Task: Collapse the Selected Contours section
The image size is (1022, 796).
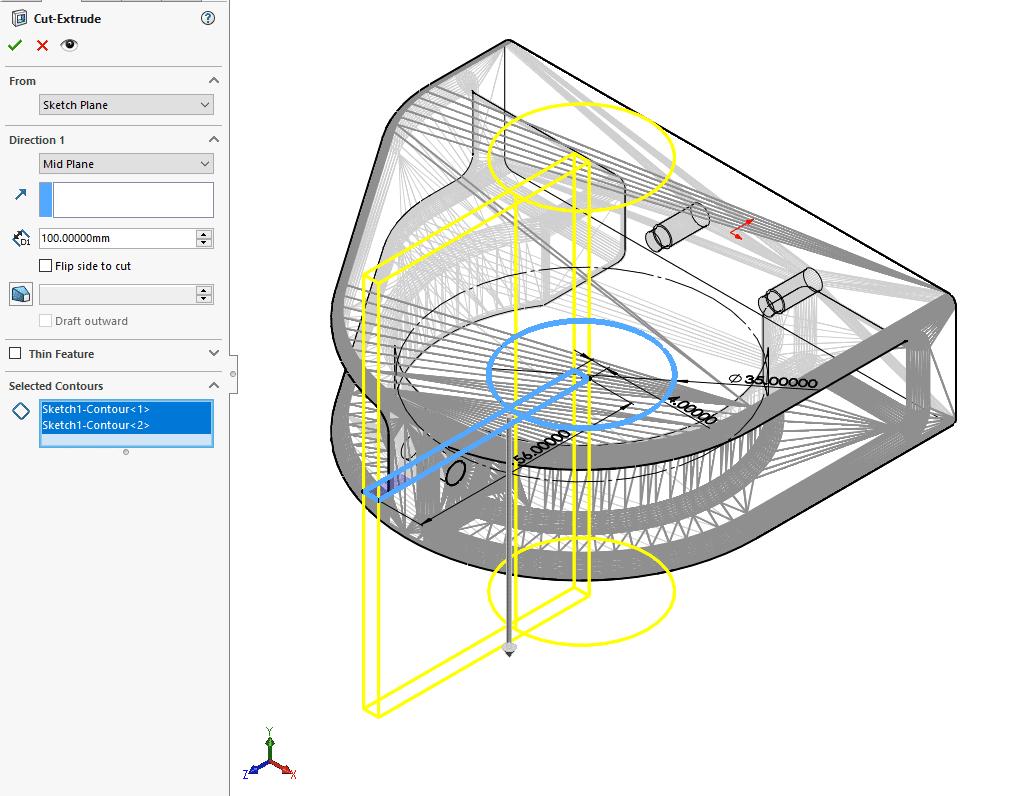Action: coord(212,386)
